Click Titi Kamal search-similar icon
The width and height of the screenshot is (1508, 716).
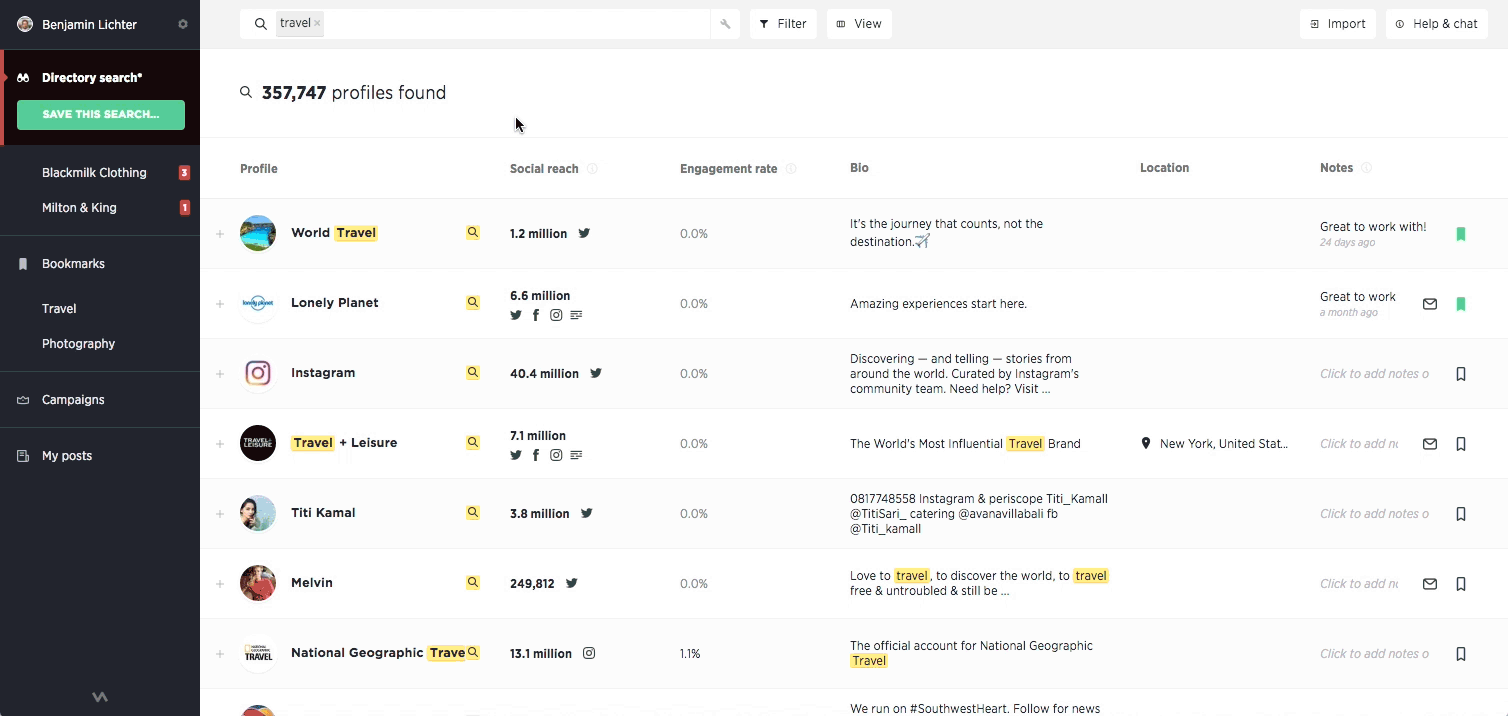pyautogui.click(x=473, y=512)
